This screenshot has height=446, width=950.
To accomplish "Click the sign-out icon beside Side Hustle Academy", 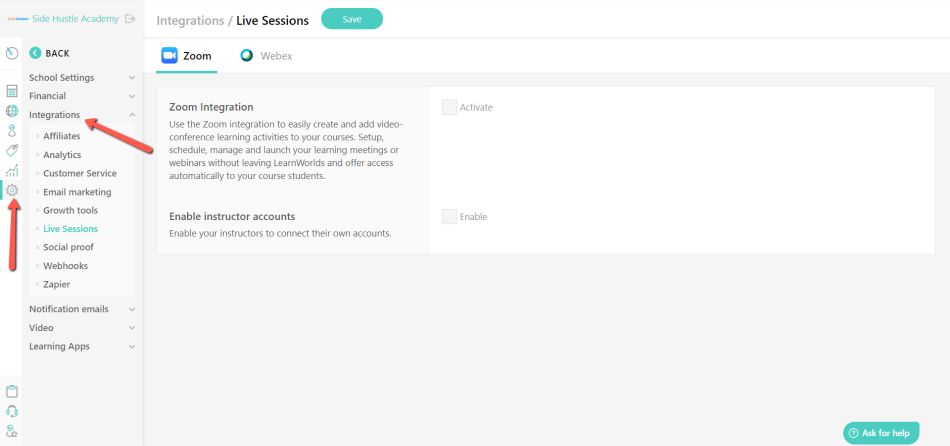I will [x=130, y=19].
